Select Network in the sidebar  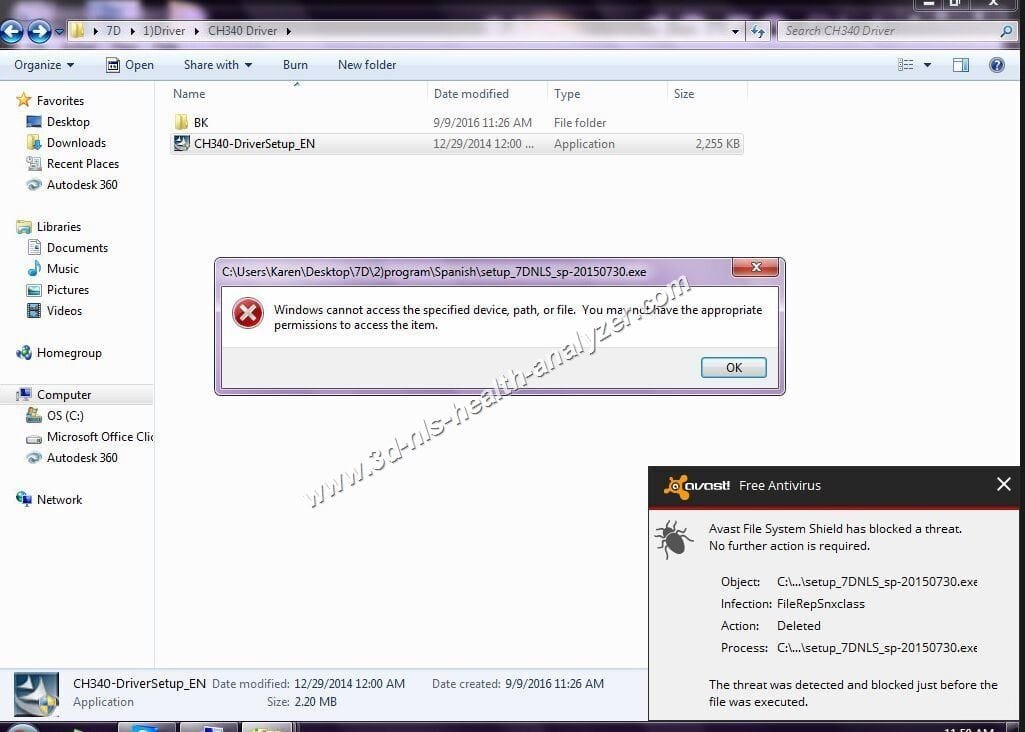point(59,499)
